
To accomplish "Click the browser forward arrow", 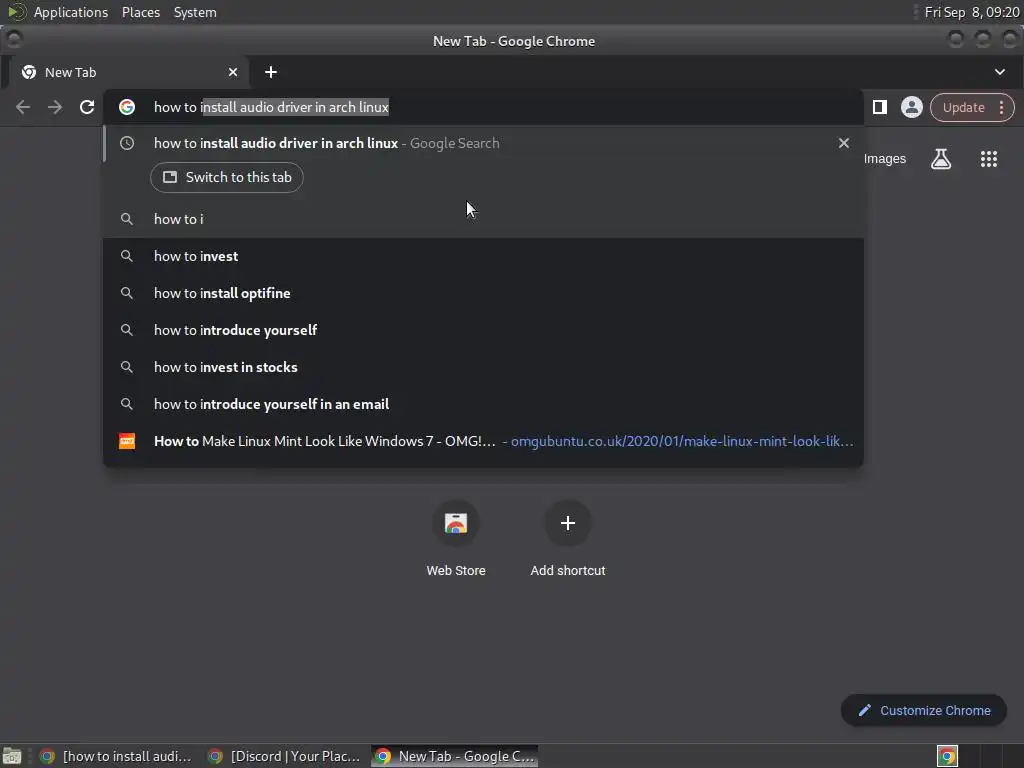I will (x=55, y=107).
